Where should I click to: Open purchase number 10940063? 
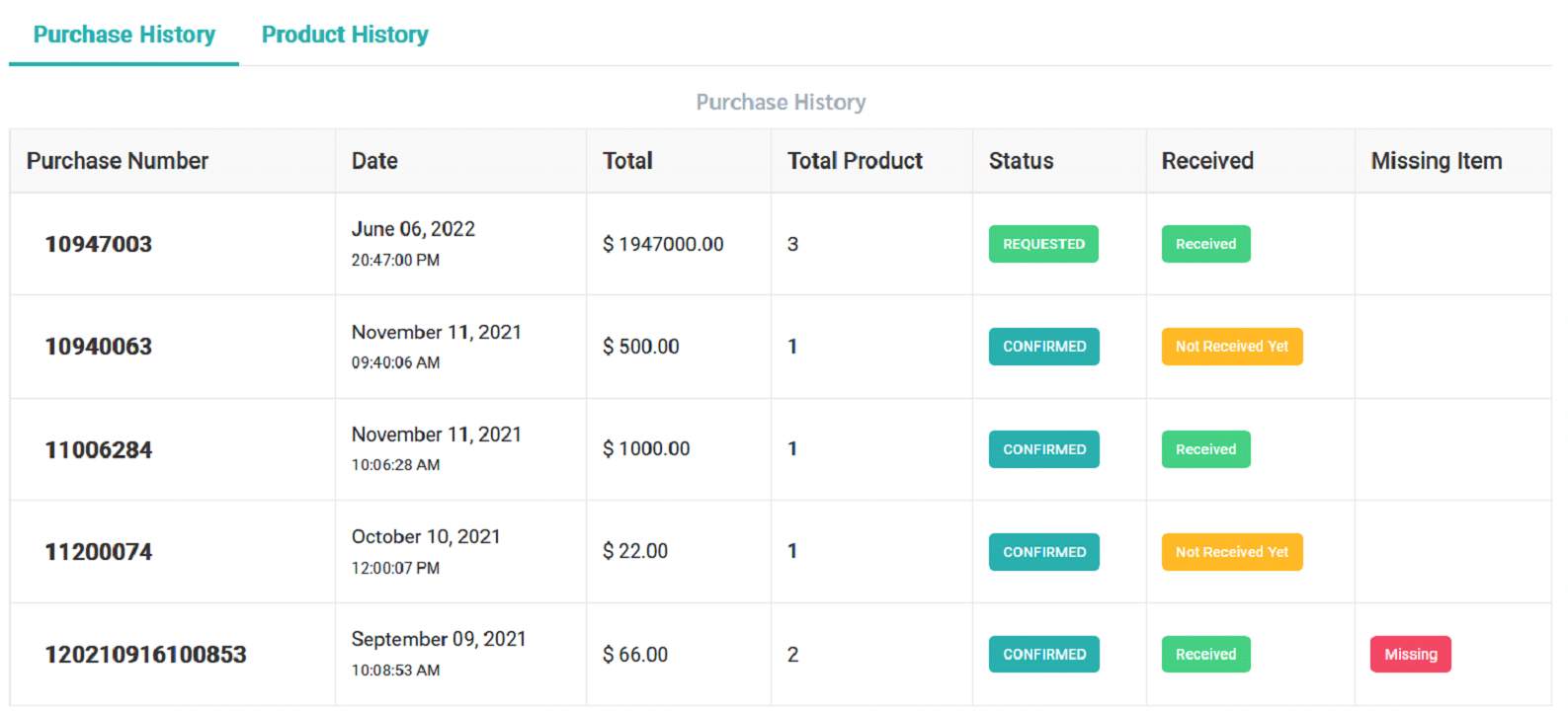click(x=99, y=347)
